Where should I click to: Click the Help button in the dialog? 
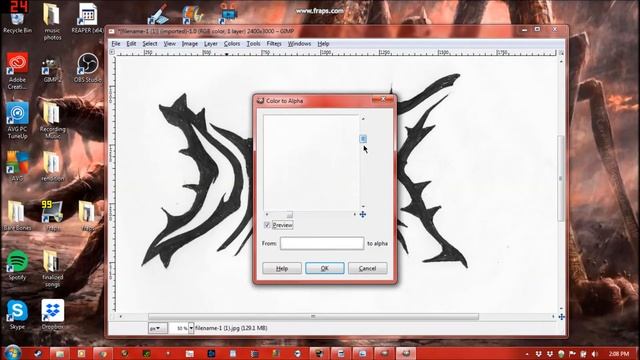[x=282, y=268]
